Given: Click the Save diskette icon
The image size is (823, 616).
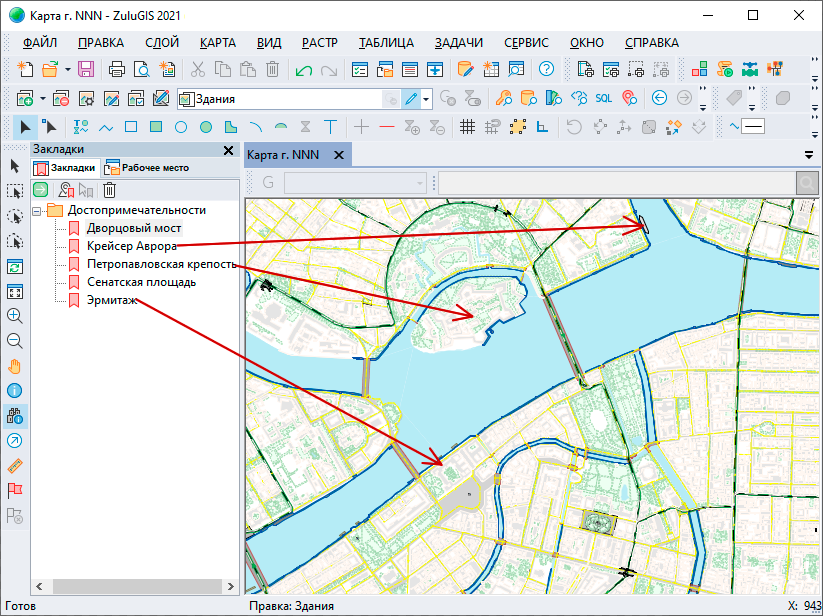Looking at the screenshot, I should click(x=86, y=69).
